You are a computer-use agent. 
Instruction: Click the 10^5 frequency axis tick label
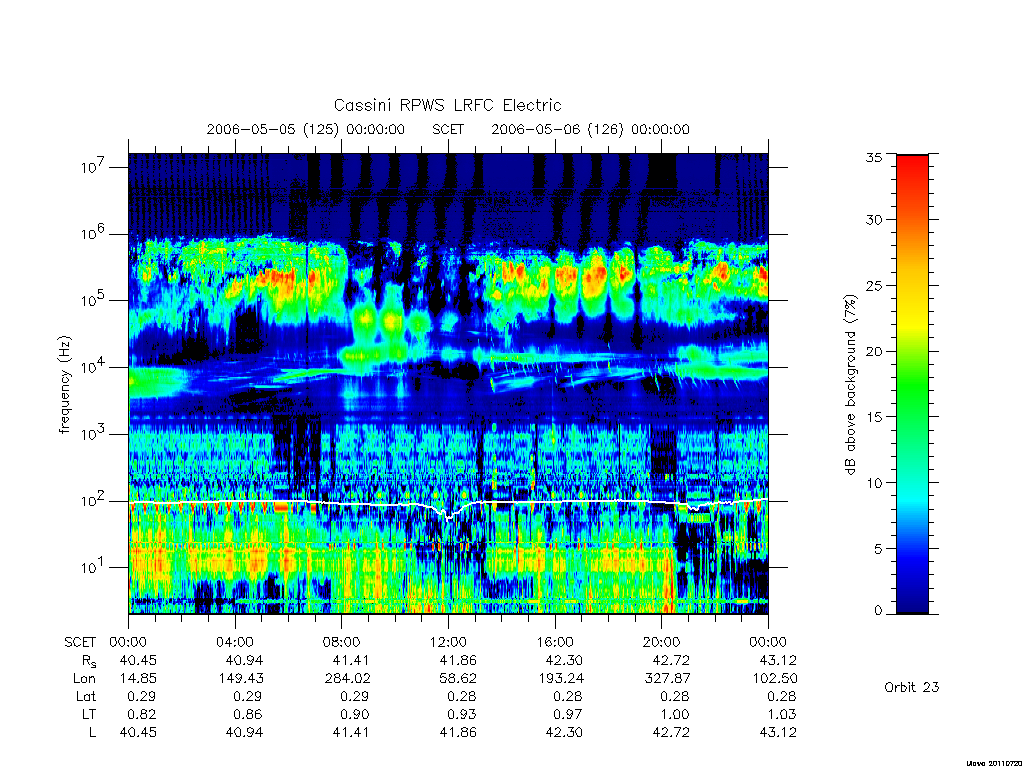click(93, 300)
